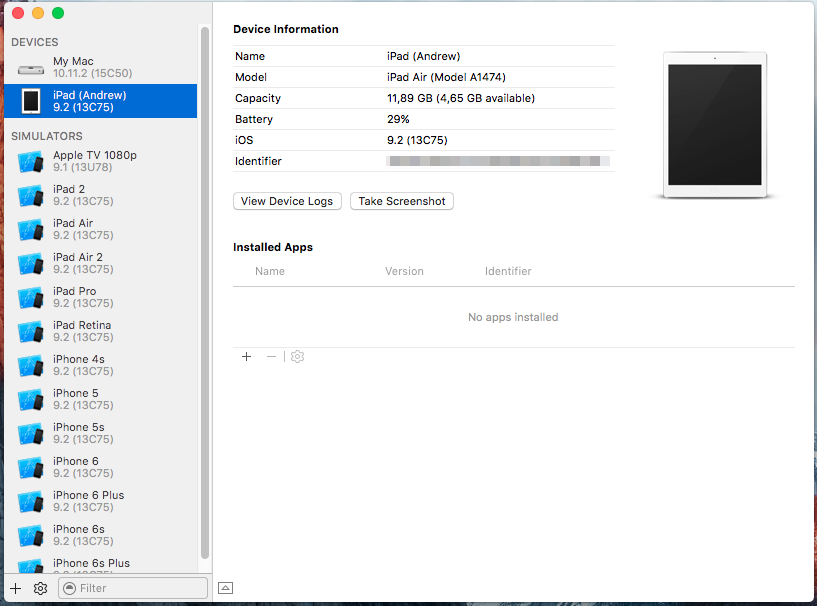
Task: Select the iPhone 5 simulator
Action: click(101, 399)
